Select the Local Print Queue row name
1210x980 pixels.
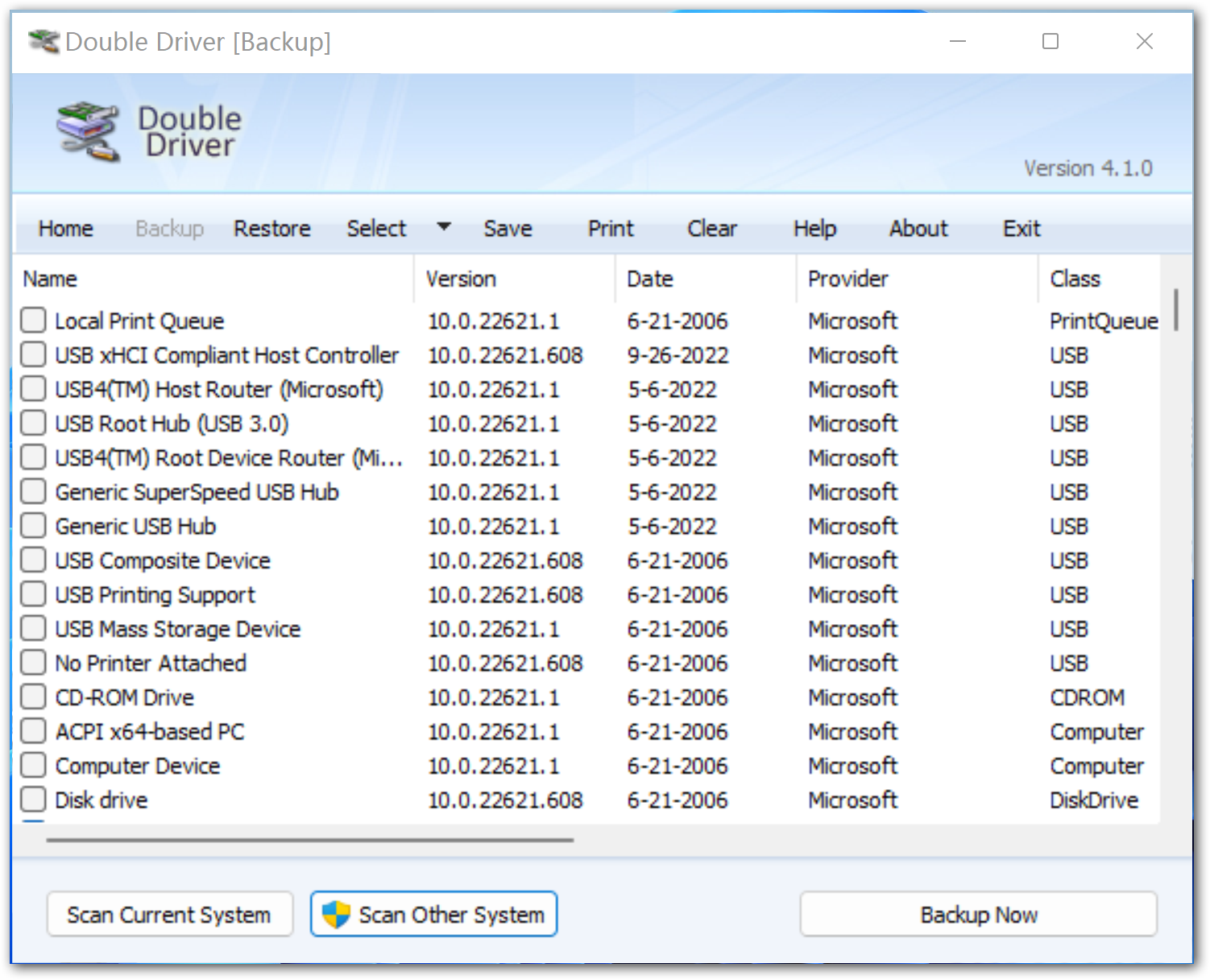coord(139,320)
